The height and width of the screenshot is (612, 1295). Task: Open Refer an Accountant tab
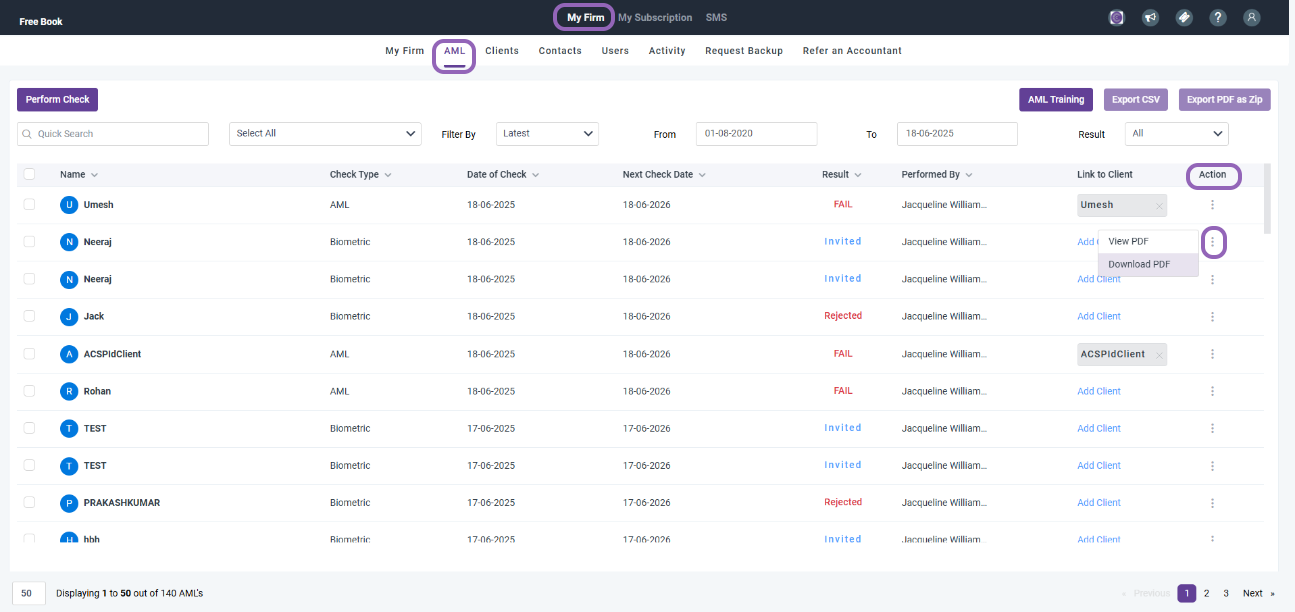(x=852, y=51)
